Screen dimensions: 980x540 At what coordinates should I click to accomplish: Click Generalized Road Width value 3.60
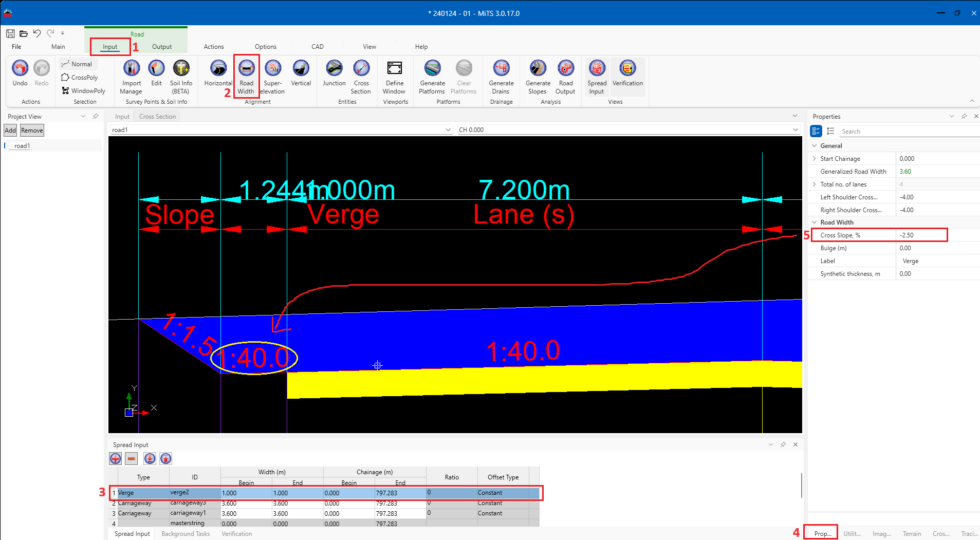tap(905, 171)
